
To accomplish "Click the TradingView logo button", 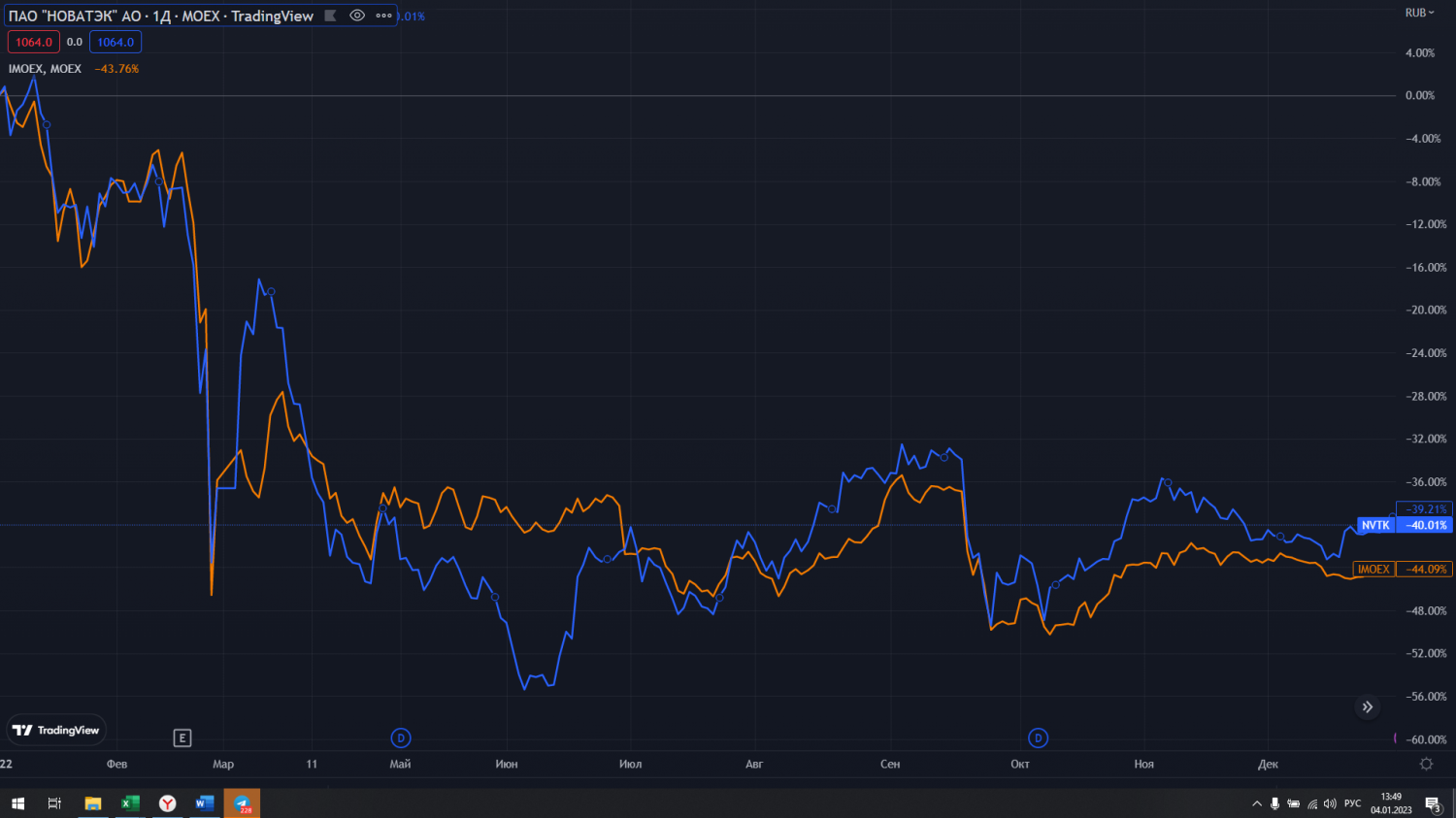I will [x=56, y=730].
